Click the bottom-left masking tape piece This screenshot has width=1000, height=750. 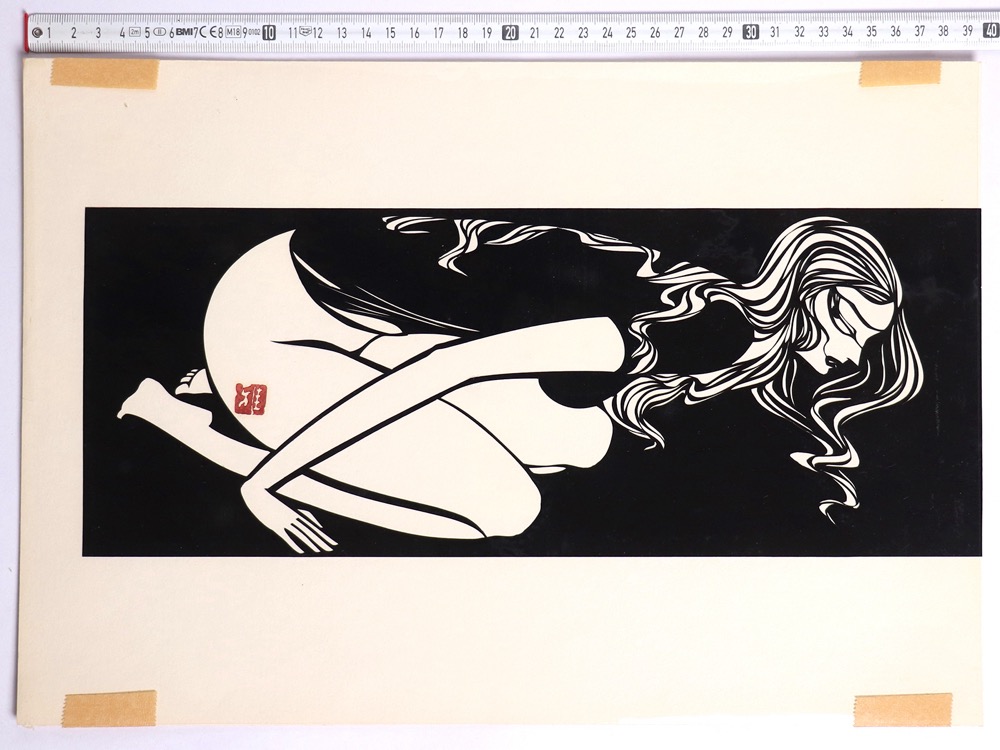click(x=109, y=708)
